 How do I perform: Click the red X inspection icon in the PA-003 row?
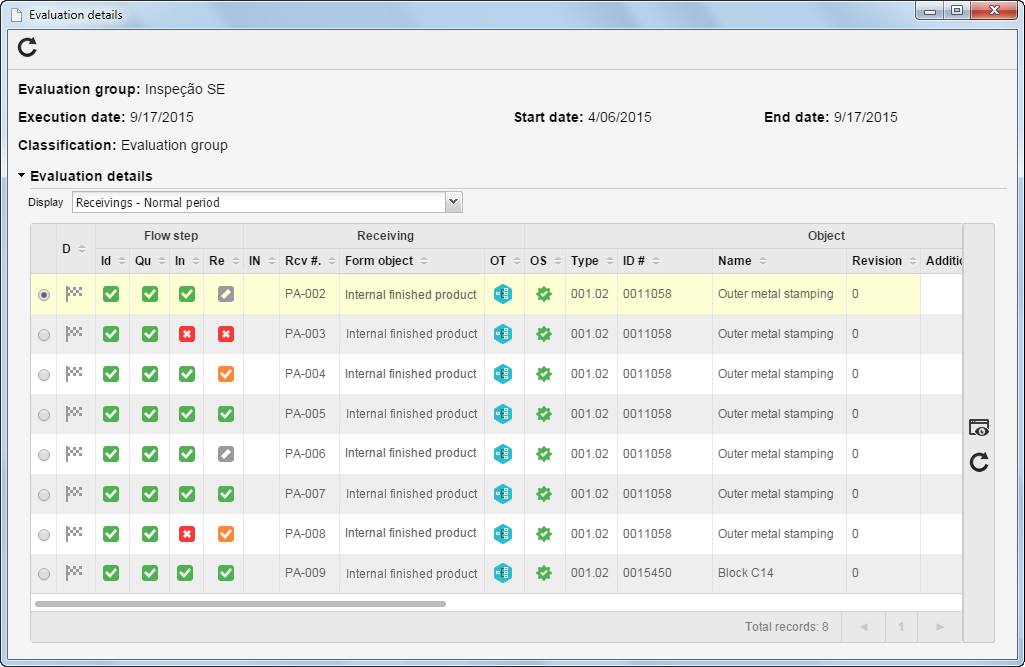(x=187, y=334)
